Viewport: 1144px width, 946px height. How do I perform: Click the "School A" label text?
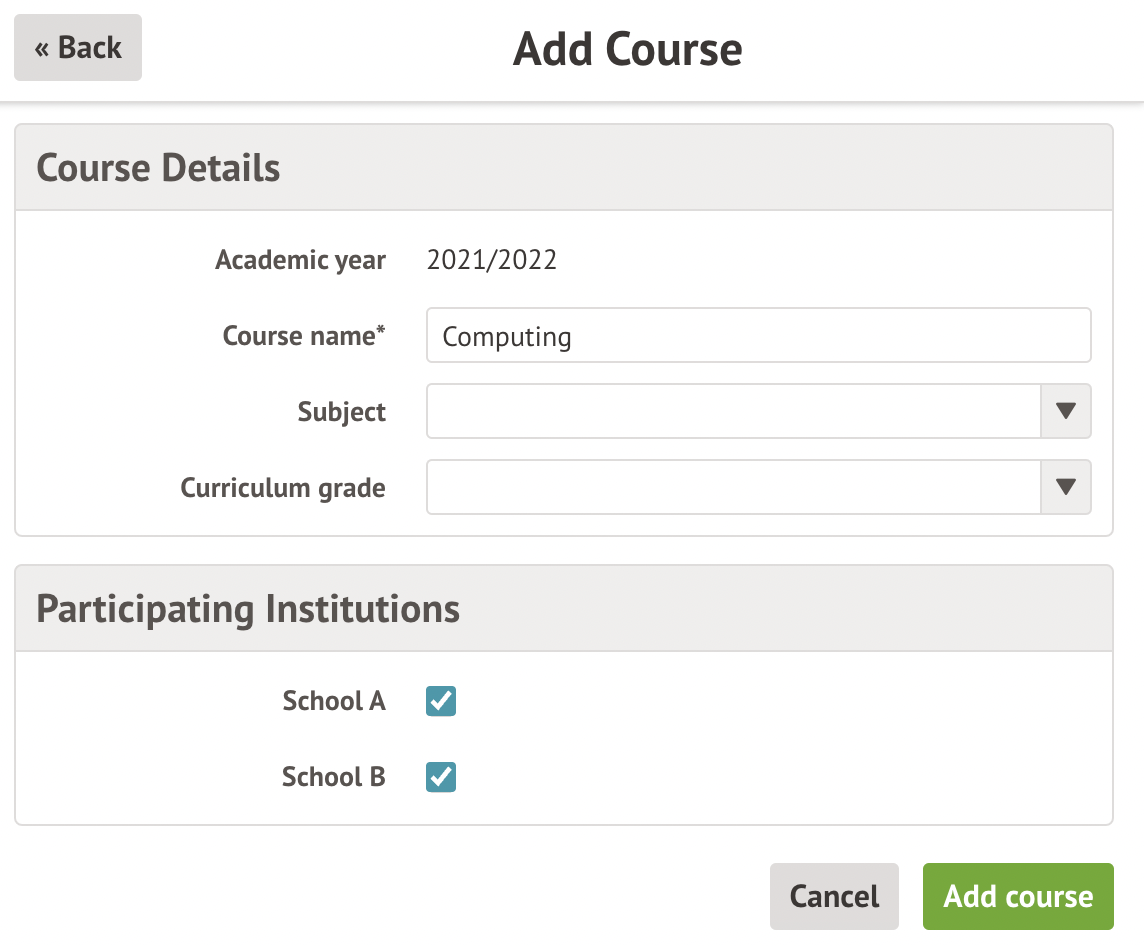pos(334,701)
